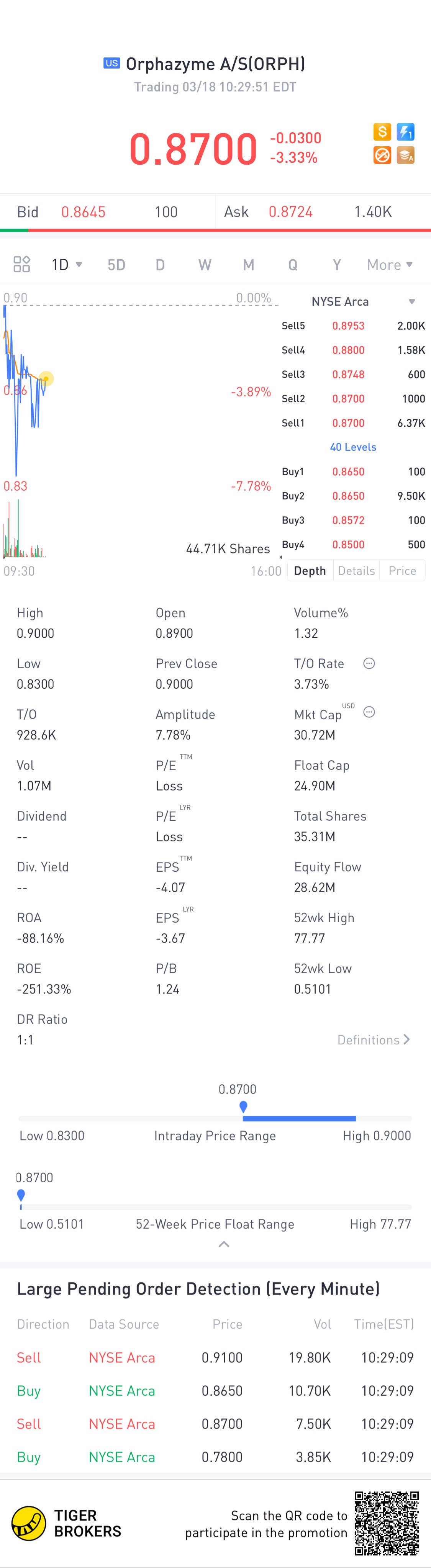
Task: Open the chart layout grid icon
Action: (x=22, y=264)
